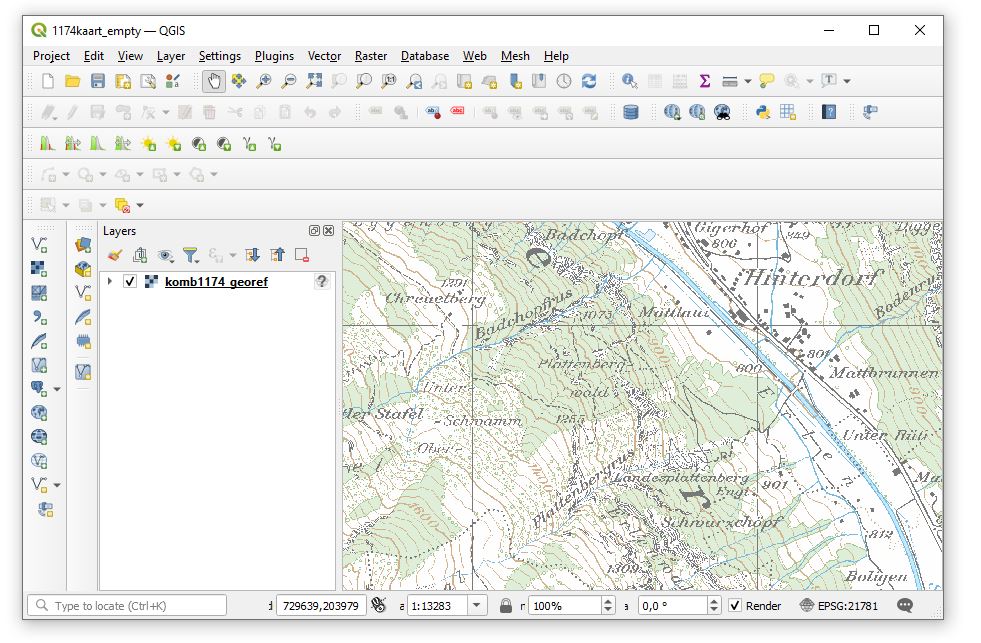This screenshot has width=981, height=643.
Task: Toggle the scale lock padlock icon
Action: [x=506, y=606]
